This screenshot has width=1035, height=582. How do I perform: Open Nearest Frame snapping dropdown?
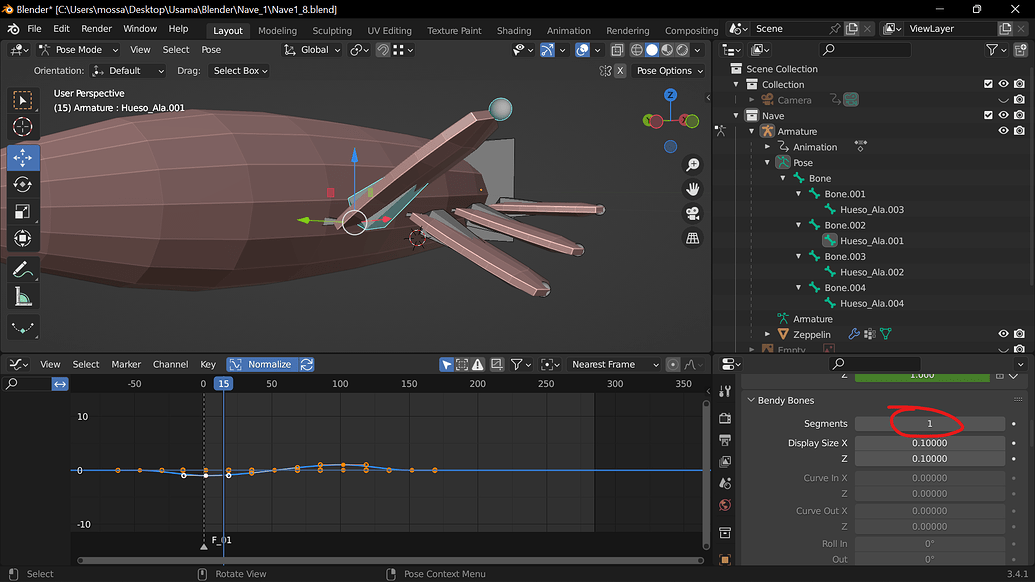pyautogui.click(x=614, y=364)
